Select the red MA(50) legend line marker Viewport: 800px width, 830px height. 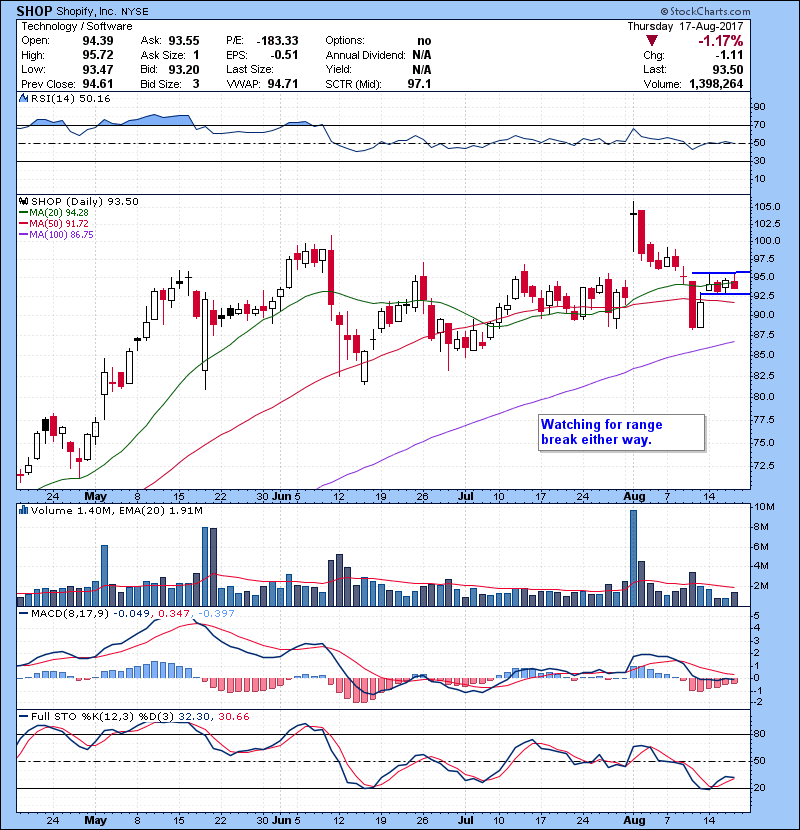click(x=23, y=224)
